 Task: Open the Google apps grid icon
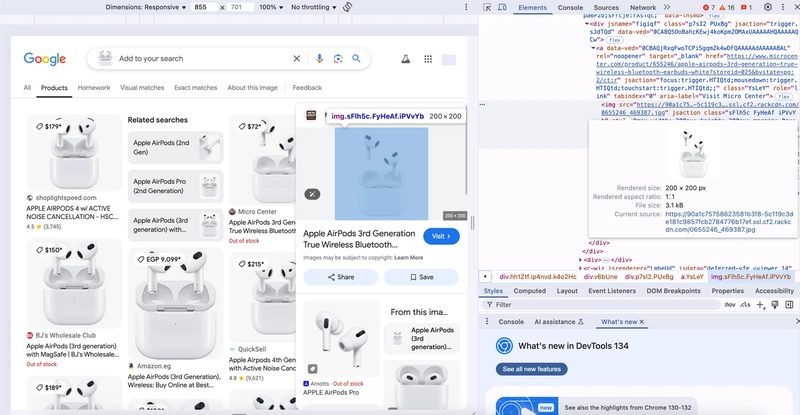[428, 59]
